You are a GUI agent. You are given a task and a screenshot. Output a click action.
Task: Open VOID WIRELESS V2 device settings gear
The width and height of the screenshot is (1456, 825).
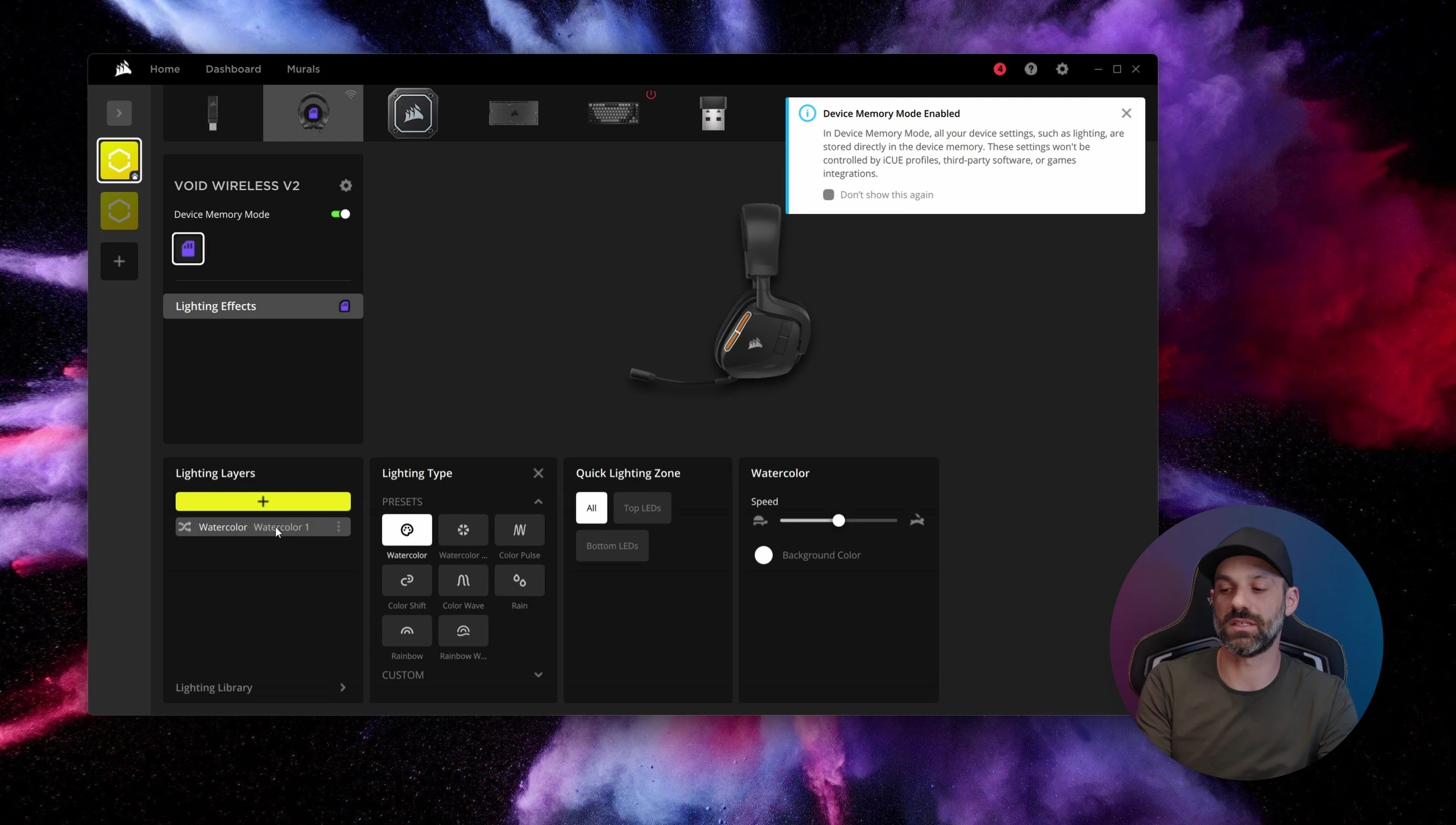pyautogui.click(x=345, y=185)
